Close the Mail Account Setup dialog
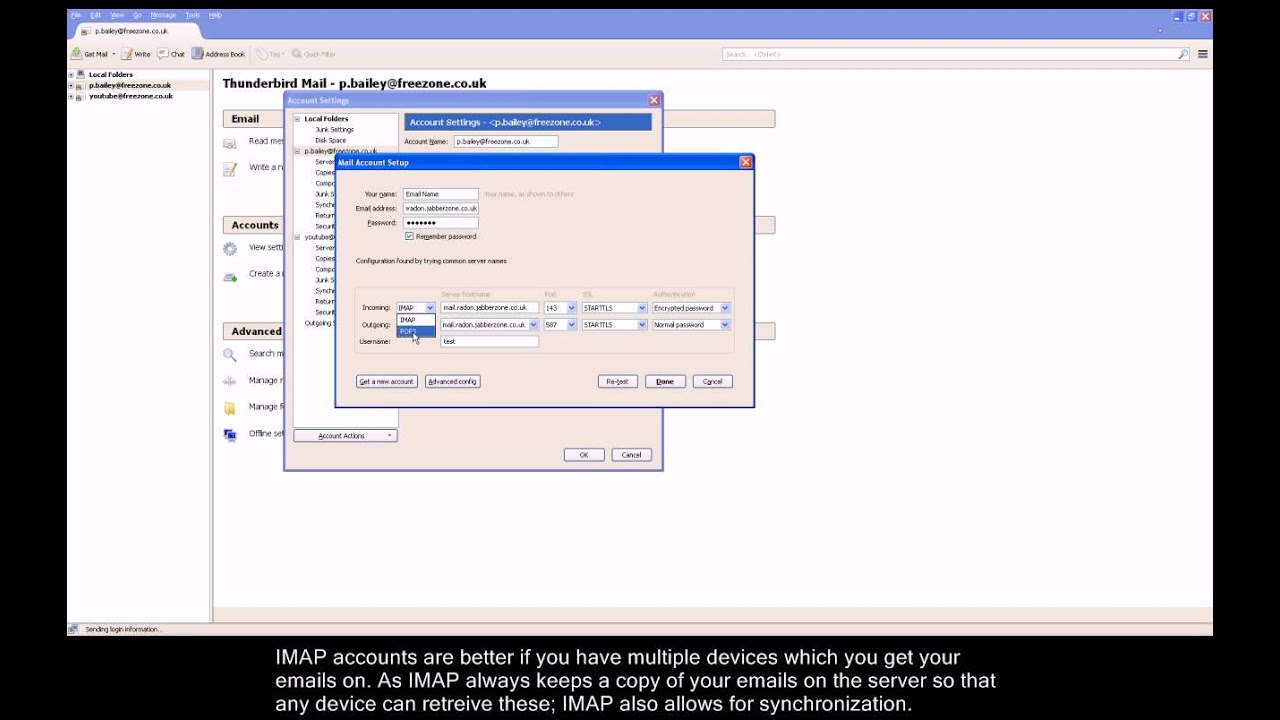Screen dimensions: 1280x720 pos(745,162)
